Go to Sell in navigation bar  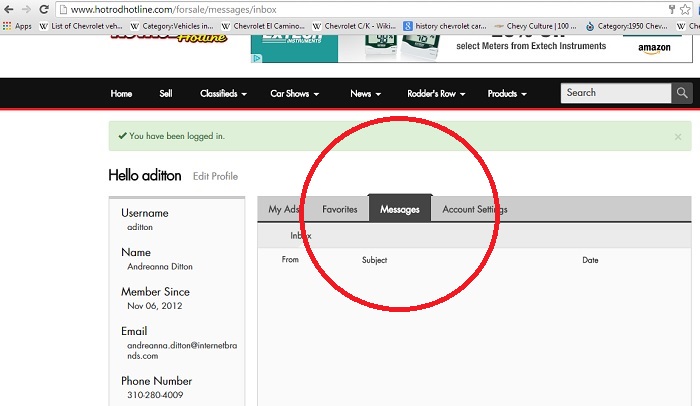(166, 94)
